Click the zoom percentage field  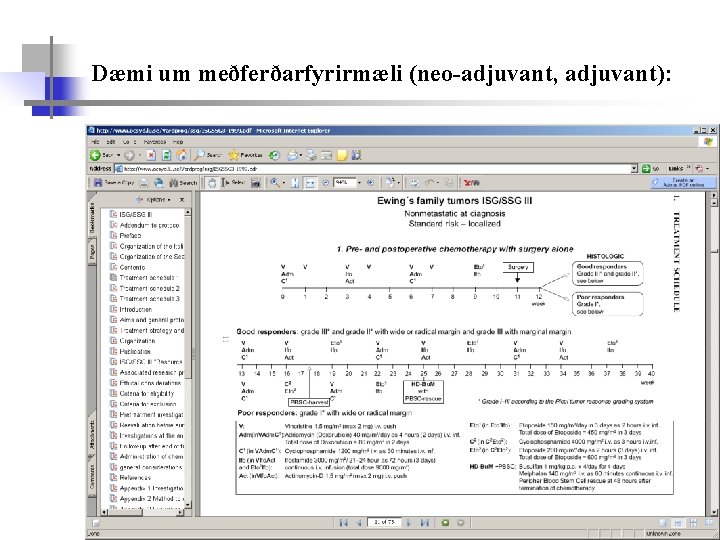[344, 183]
